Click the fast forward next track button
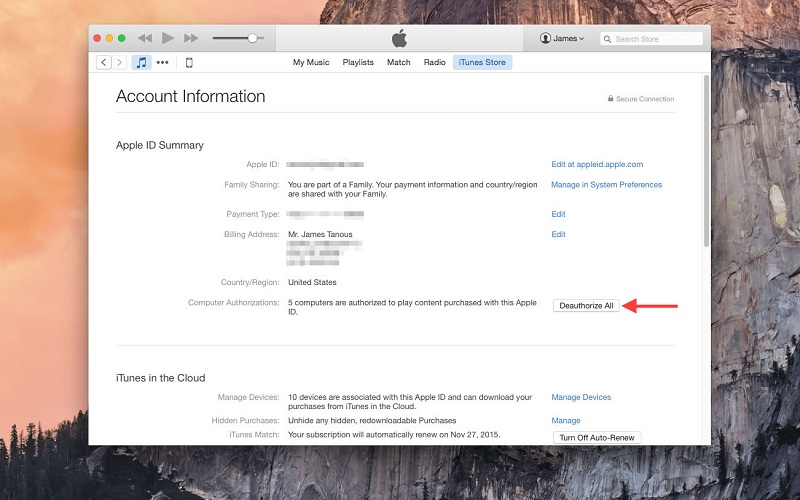The width and height of the screenshot is (800, 500). coord(191,38)
